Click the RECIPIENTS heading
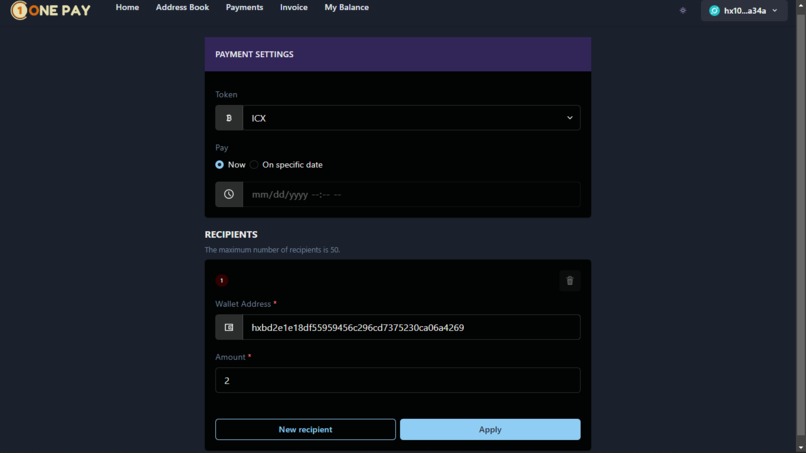Viewport: 806px width, 453px height. tap(231, 234)
